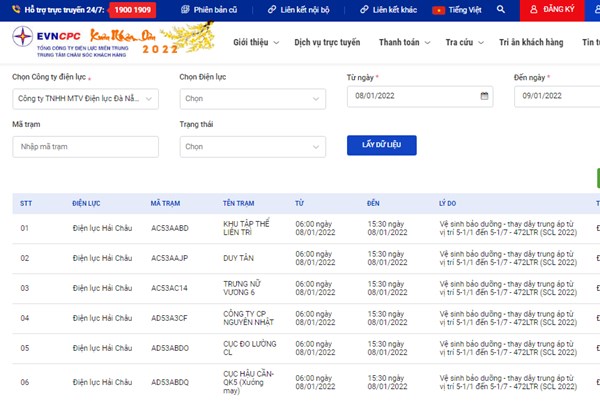Open Tri ân khách hàng menu

531,42
